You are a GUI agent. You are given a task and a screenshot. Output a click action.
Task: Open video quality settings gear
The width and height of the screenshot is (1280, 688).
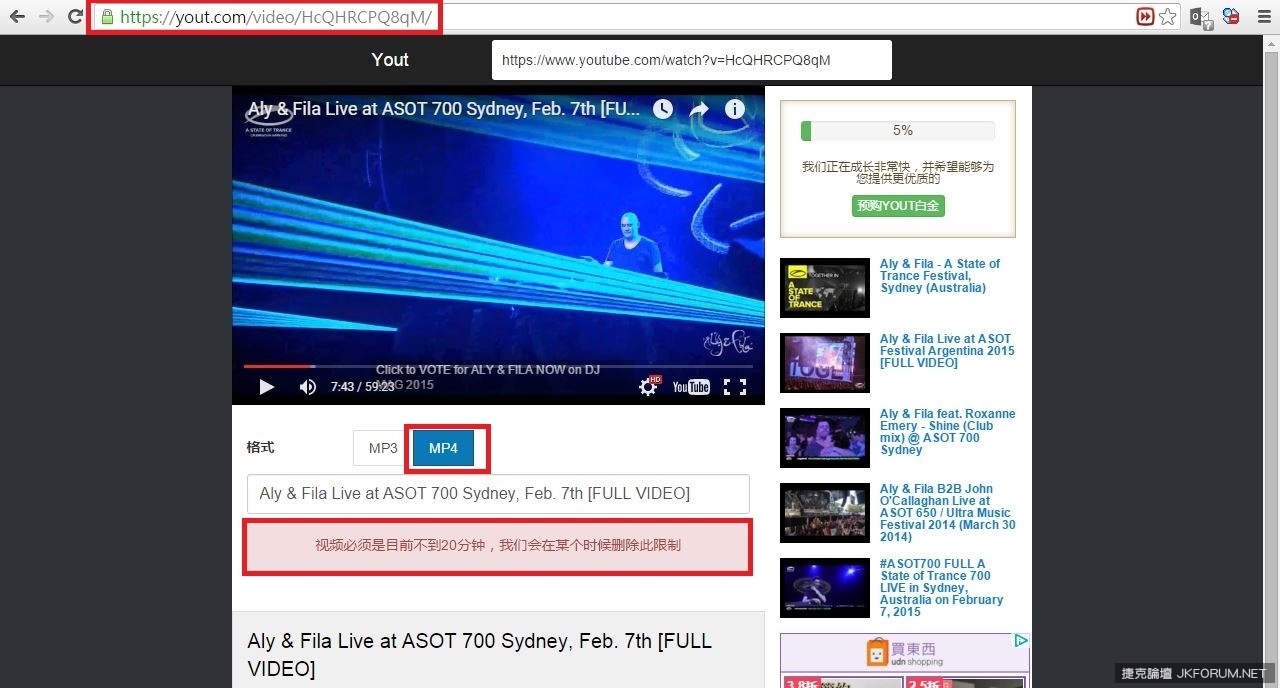point(648,387)
